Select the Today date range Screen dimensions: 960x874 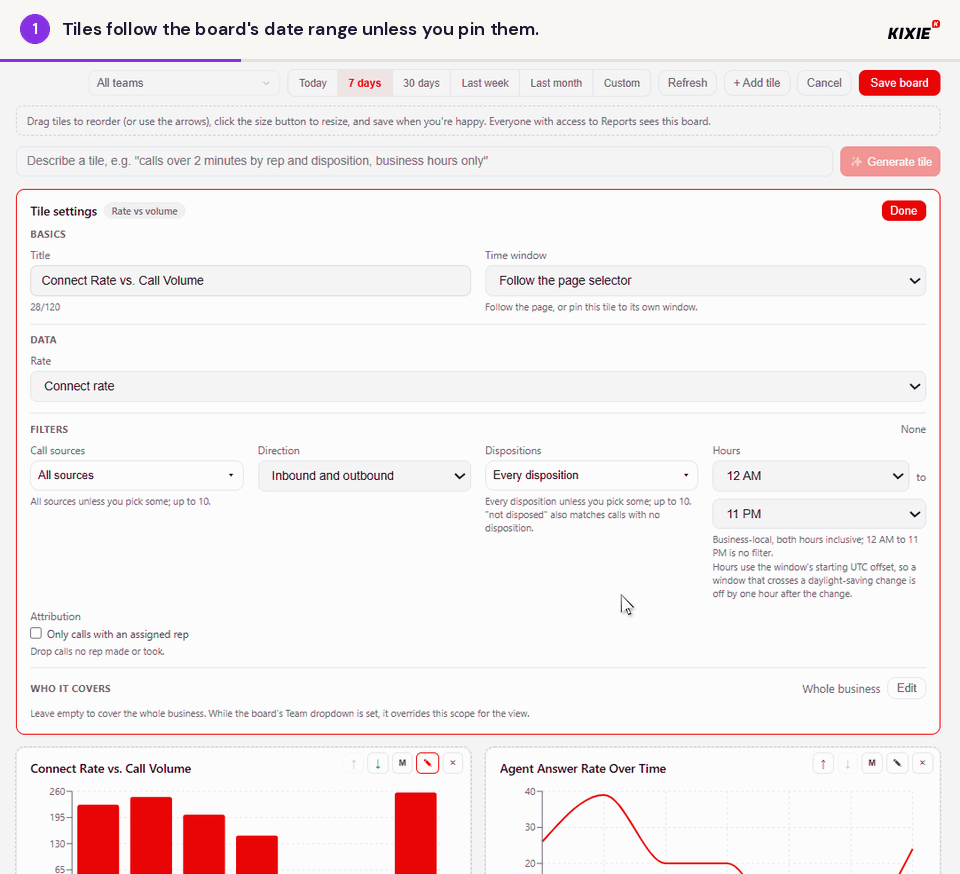click(x=313, y=83)
